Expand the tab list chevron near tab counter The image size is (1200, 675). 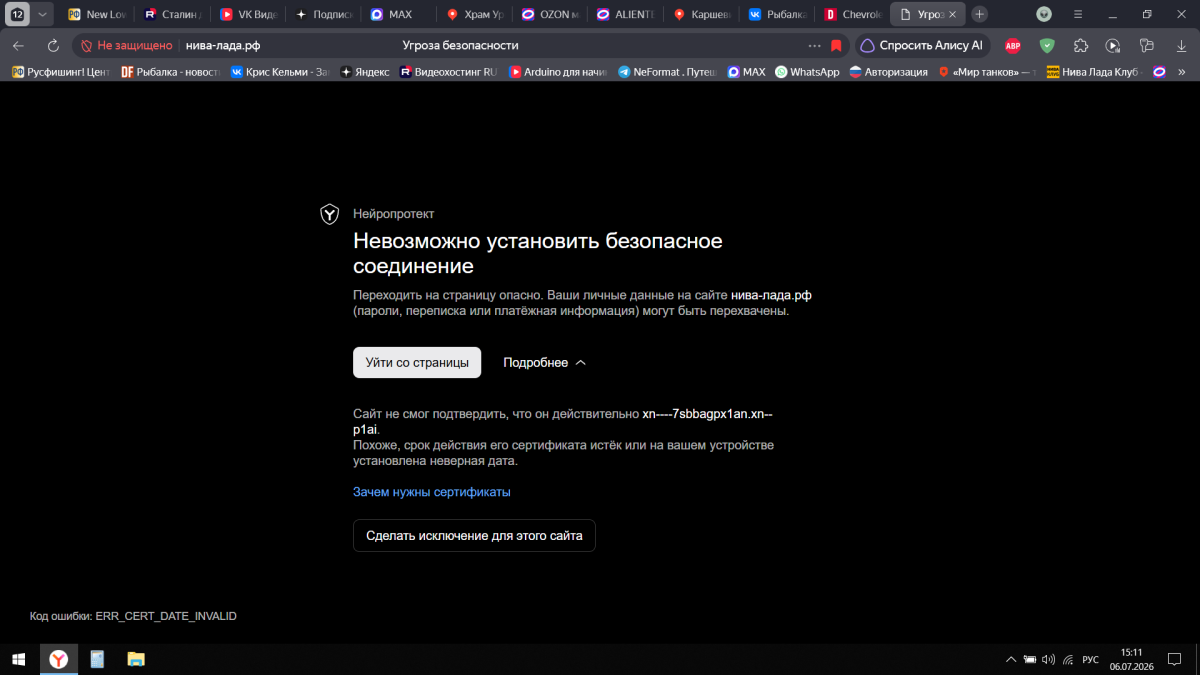(x=42, y=14)
